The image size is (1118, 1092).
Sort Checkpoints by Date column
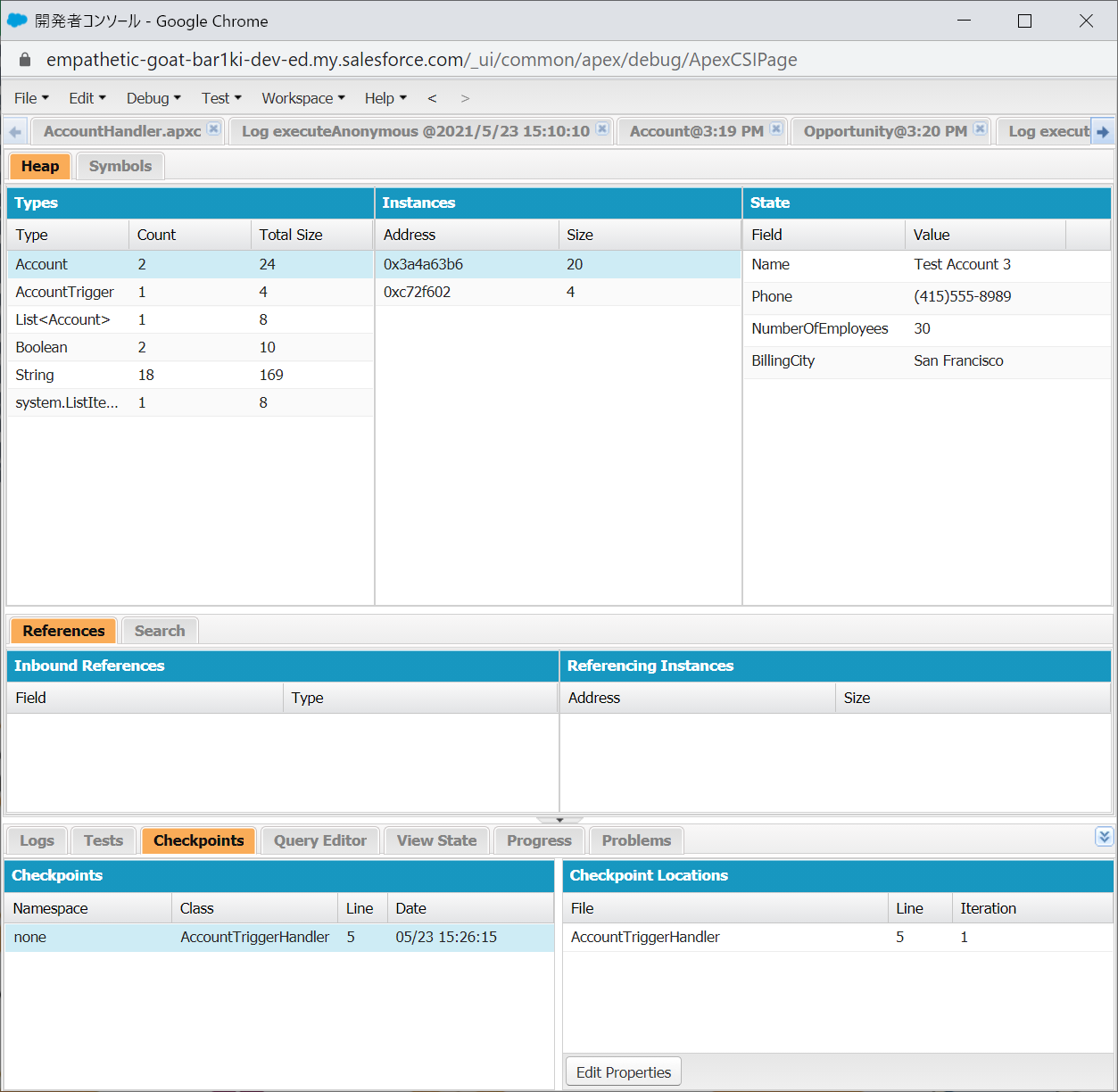click(x=470, y=908)
